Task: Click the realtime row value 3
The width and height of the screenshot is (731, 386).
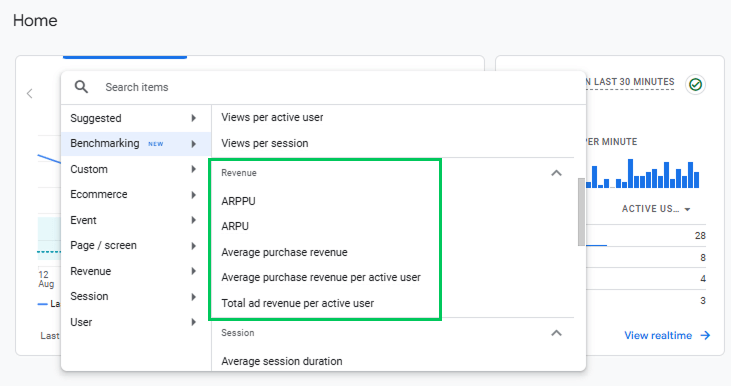Action: point(703,301)
